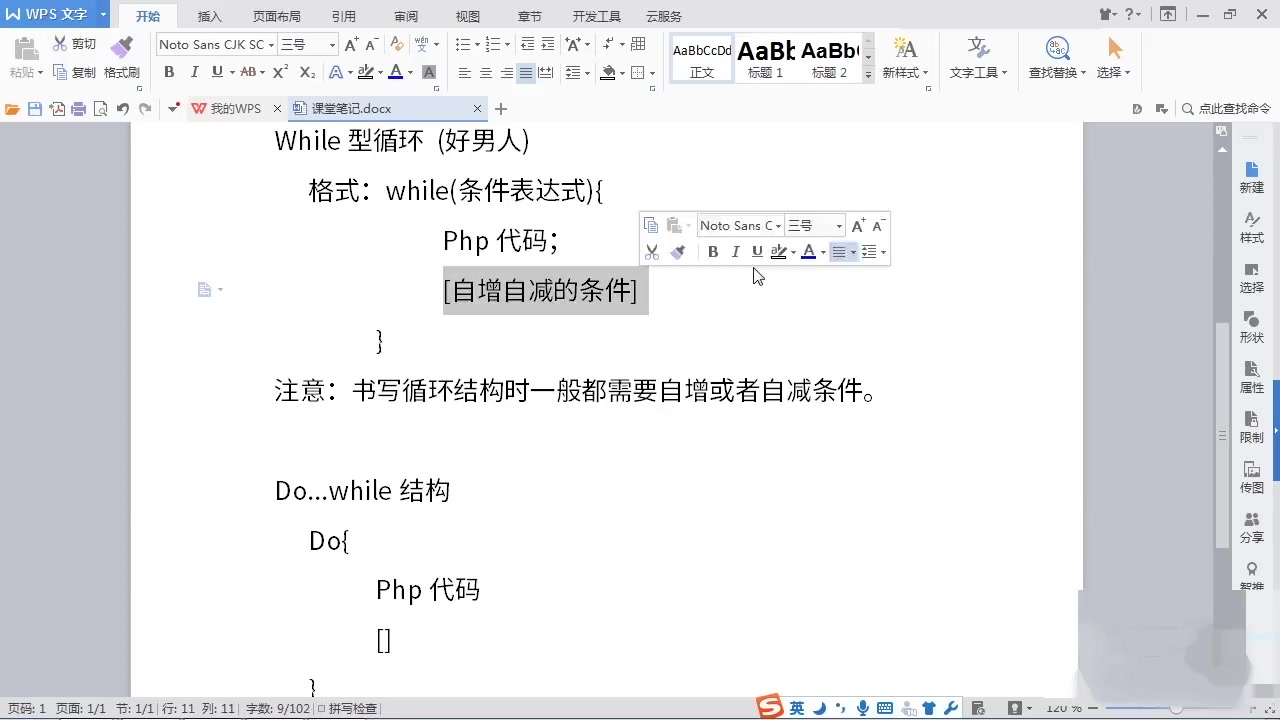Image resolution: width=1280 pixels, height=720 pixels.
Task: Toggle Underline in the ribbon
Action: [217, 72]
